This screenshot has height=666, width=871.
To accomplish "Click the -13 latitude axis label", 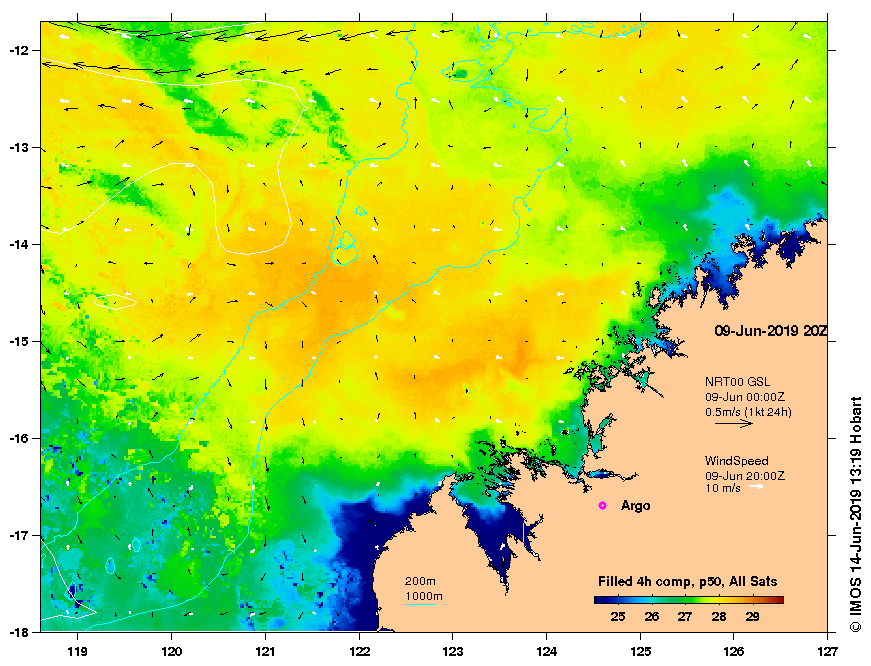I will (x=17, y=147).
